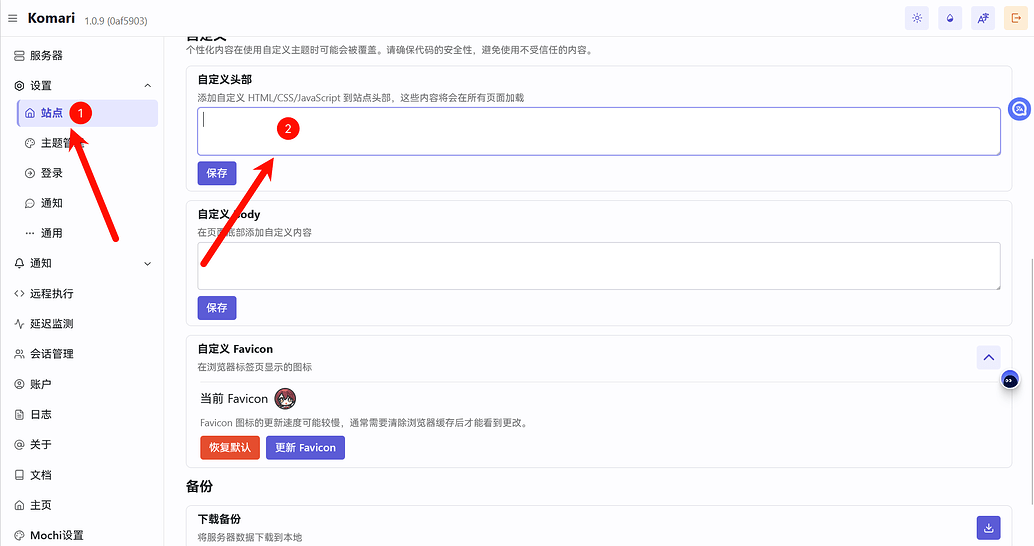This screenshot has height=546, width=1034.
Task: Click the current Favicon avatar image
Action: point(285,398)
